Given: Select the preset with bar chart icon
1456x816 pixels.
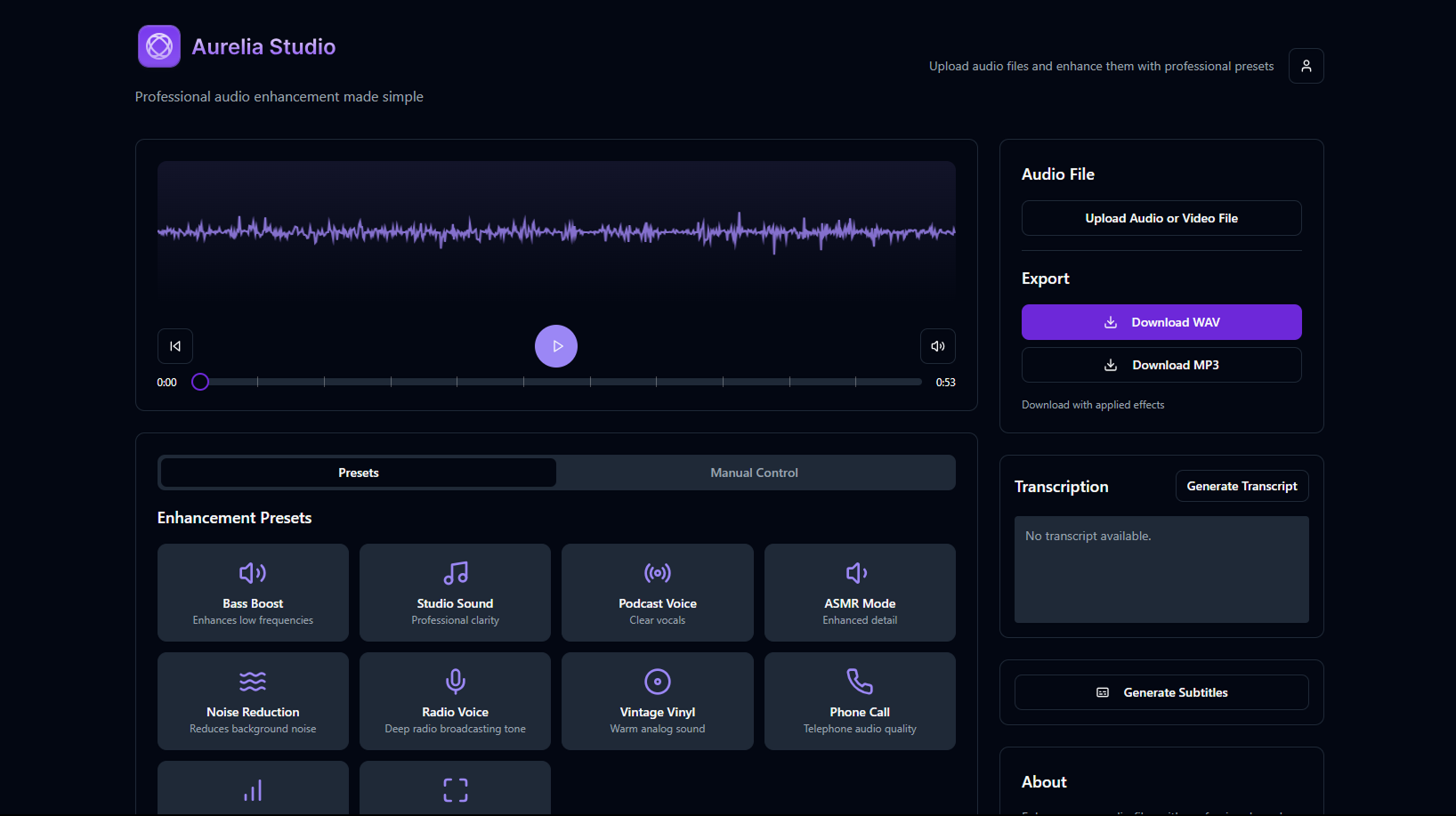Looking at the screenshot, I should pyautogui.click(x=253, y=788).
